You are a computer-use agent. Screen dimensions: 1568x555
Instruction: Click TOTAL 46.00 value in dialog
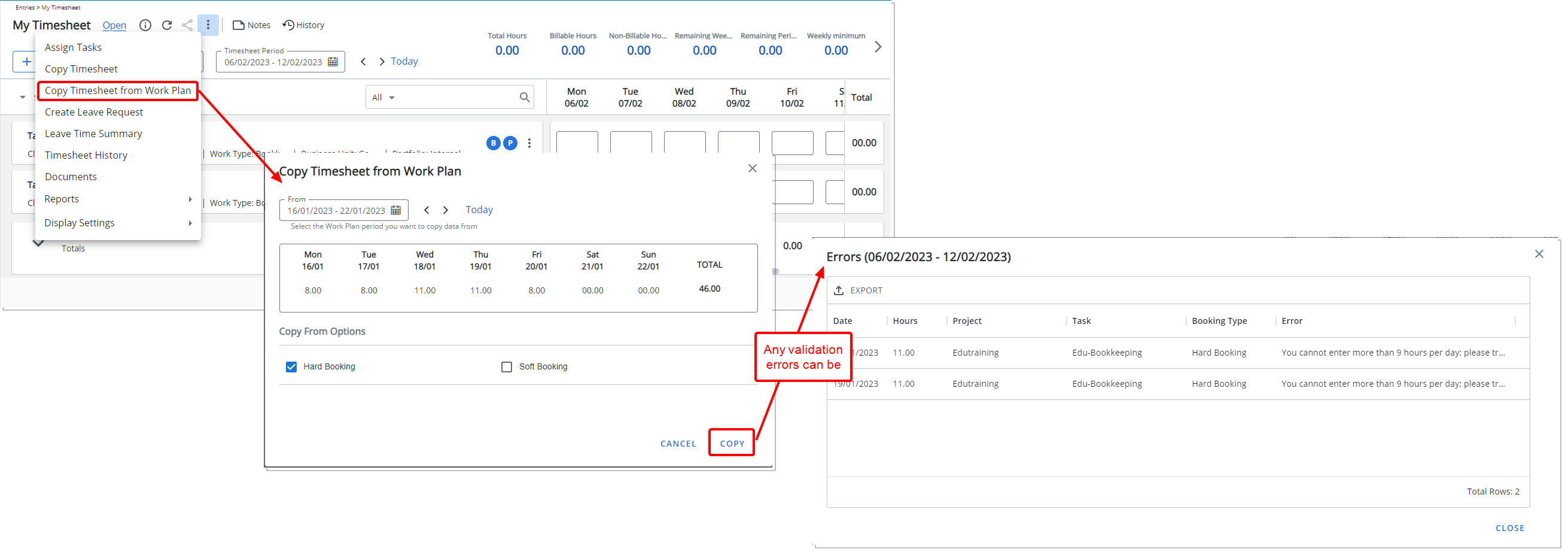pyautogui.click(x=710, y=289)
